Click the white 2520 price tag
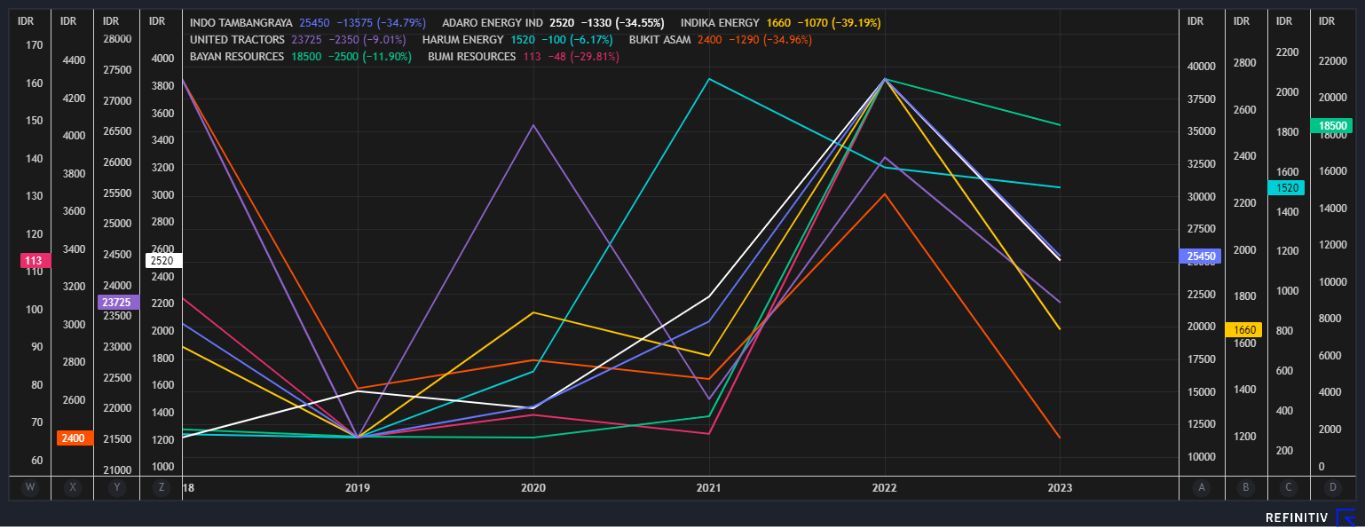 point(162,260)
